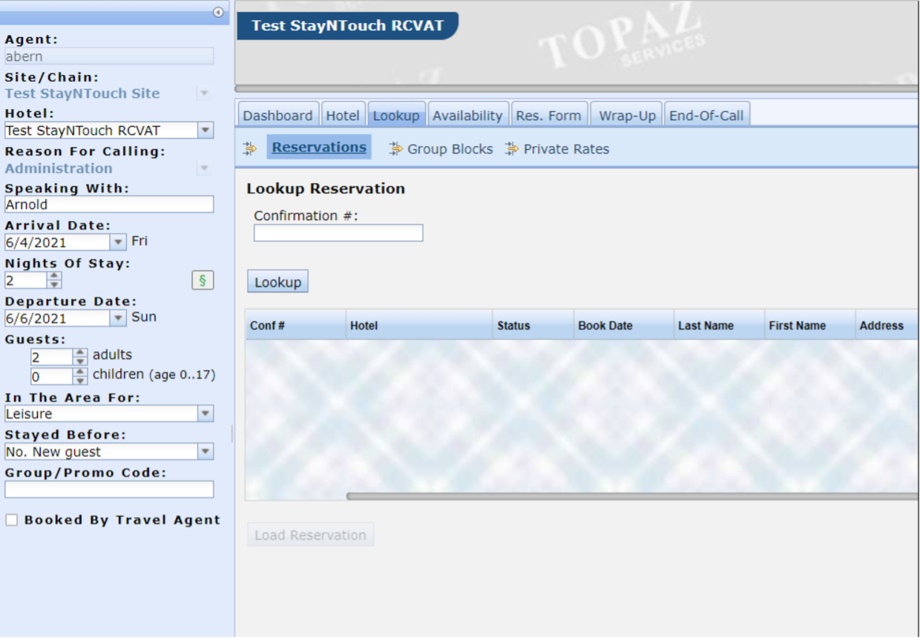Click the Nights Of Stay number field

26,280
